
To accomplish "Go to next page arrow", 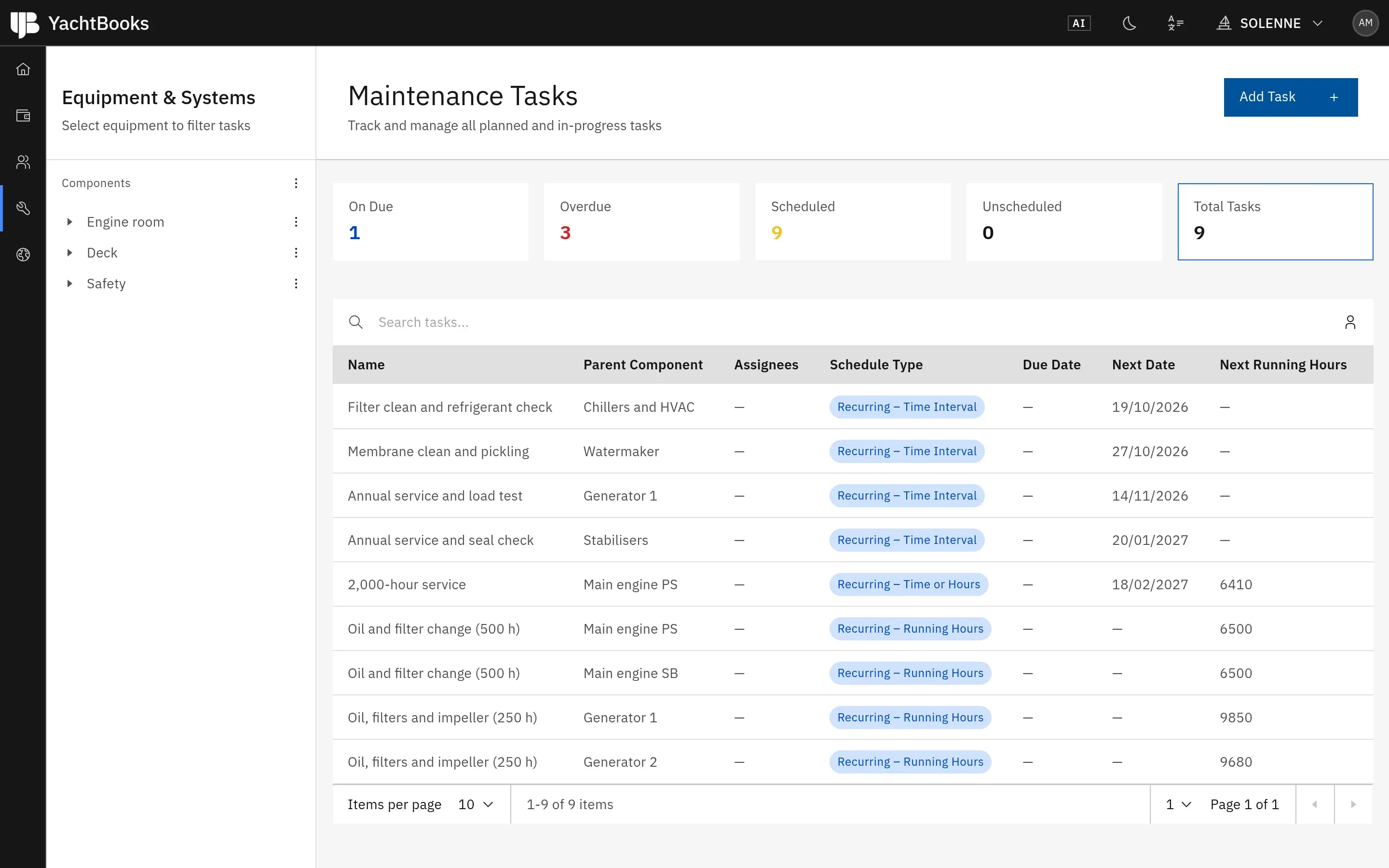I will 1353,804.
